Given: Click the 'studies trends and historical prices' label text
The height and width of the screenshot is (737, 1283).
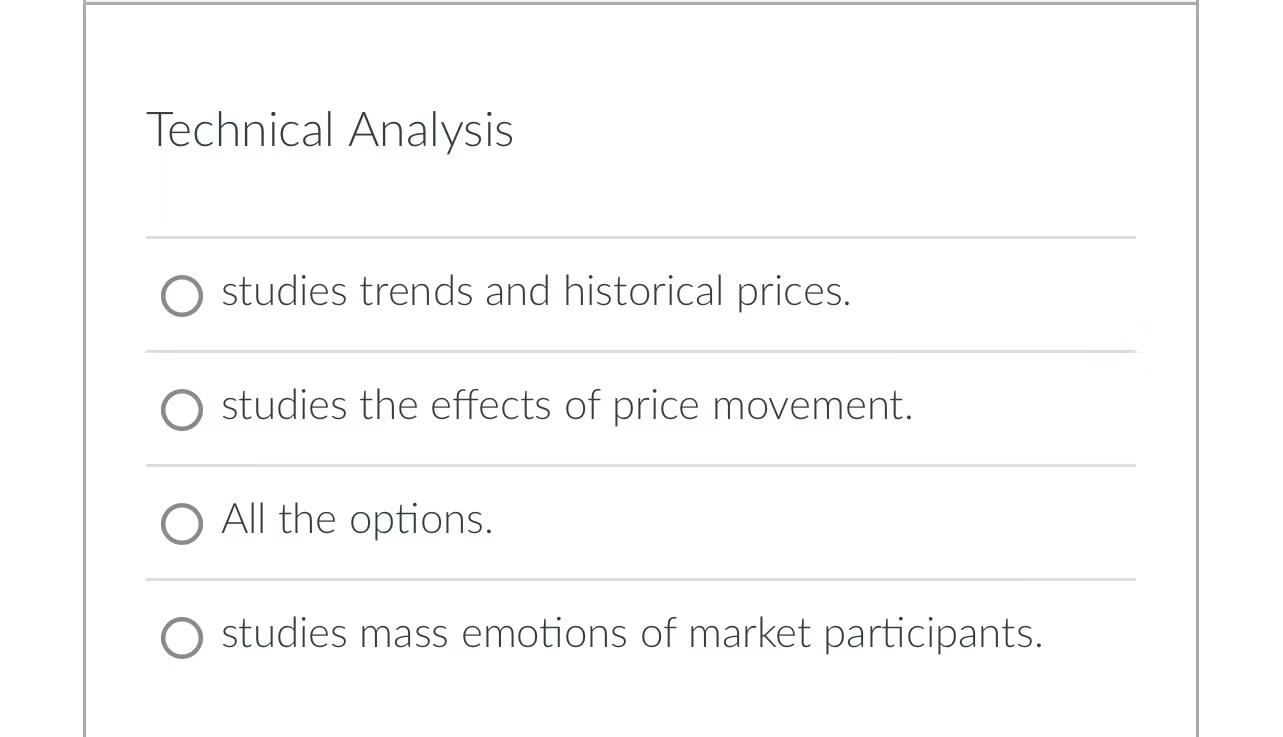Looking at the screenshot, I should [536, 293].
